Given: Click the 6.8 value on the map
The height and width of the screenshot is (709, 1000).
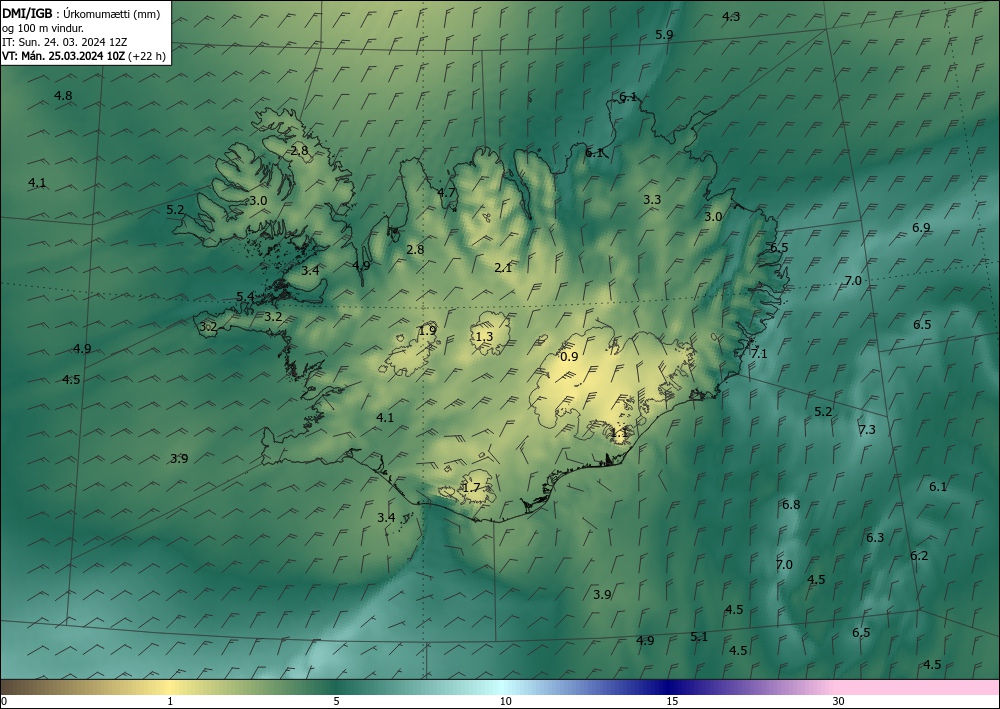Looking at the screenshot, I should pos(791,505).
